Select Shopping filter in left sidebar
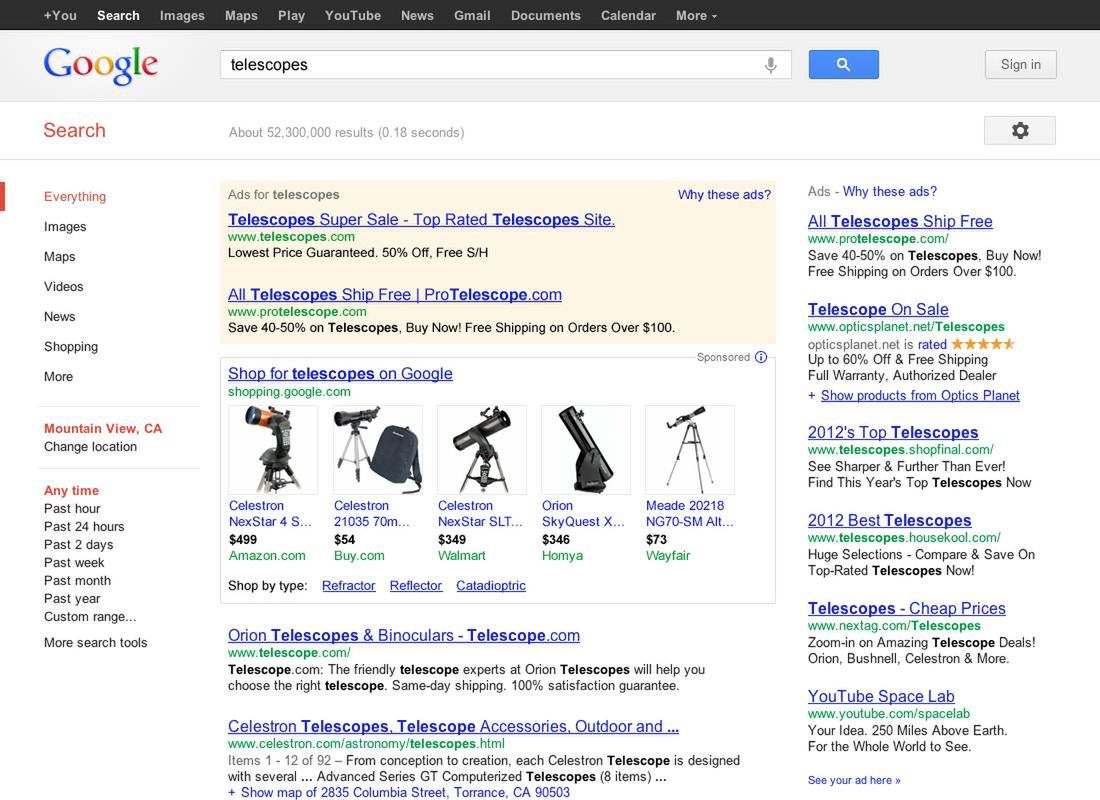1100x800 pixels. 71,347
